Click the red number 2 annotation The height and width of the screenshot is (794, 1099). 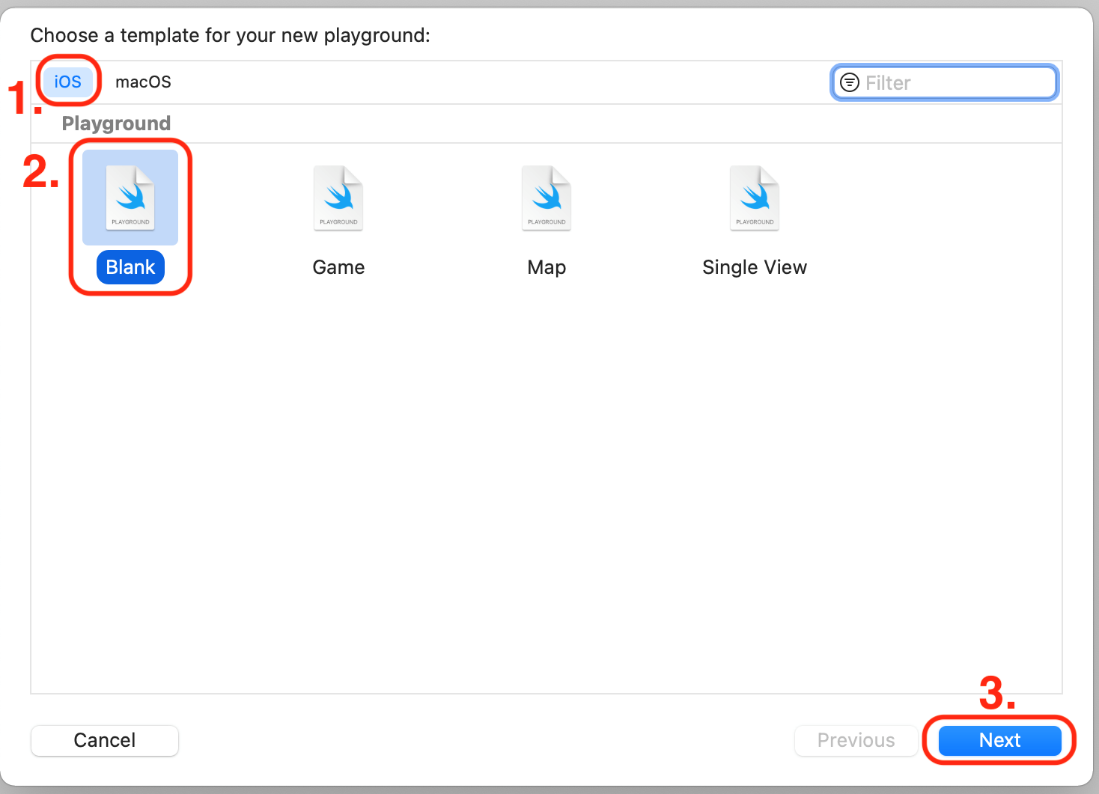coord(41,172)
